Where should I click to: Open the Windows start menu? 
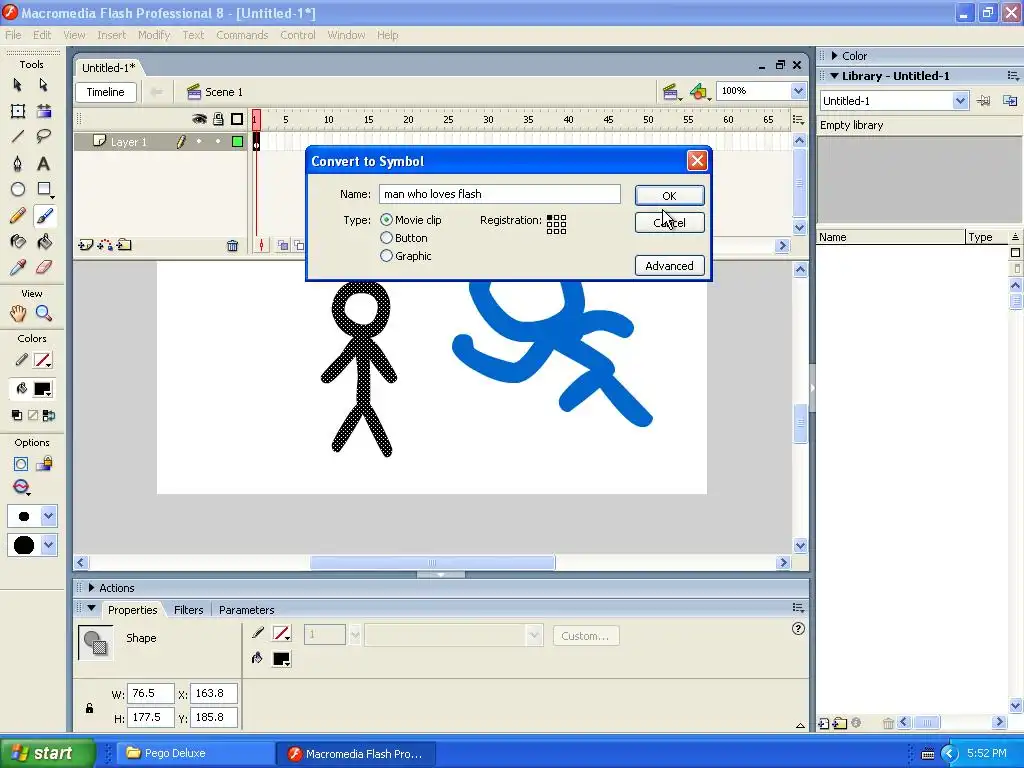click(47, 753)
